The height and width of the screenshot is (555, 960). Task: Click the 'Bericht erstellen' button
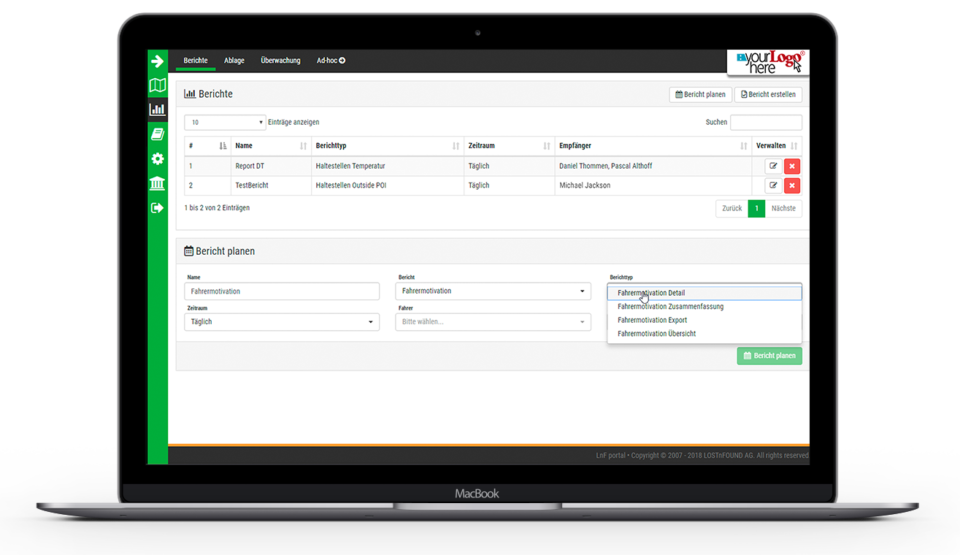[768, 94]
